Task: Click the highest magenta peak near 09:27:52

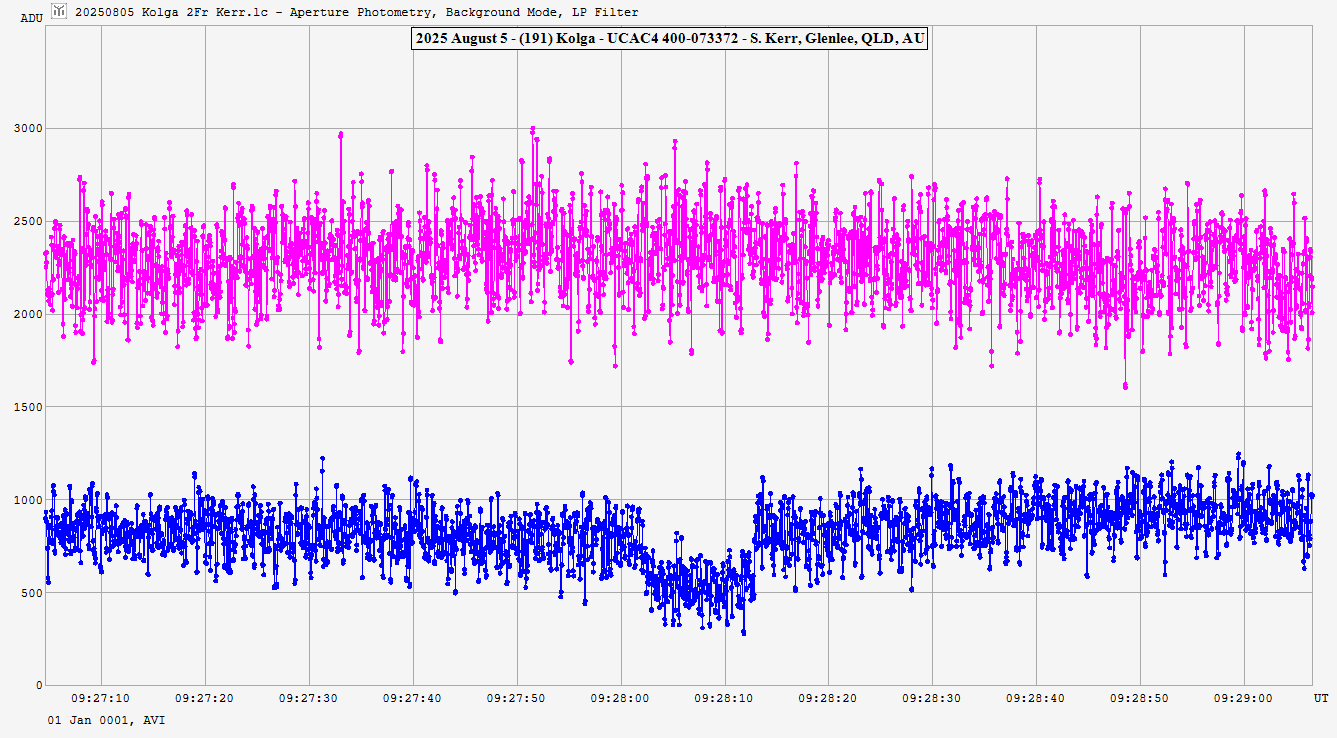Action: point(533,129)
